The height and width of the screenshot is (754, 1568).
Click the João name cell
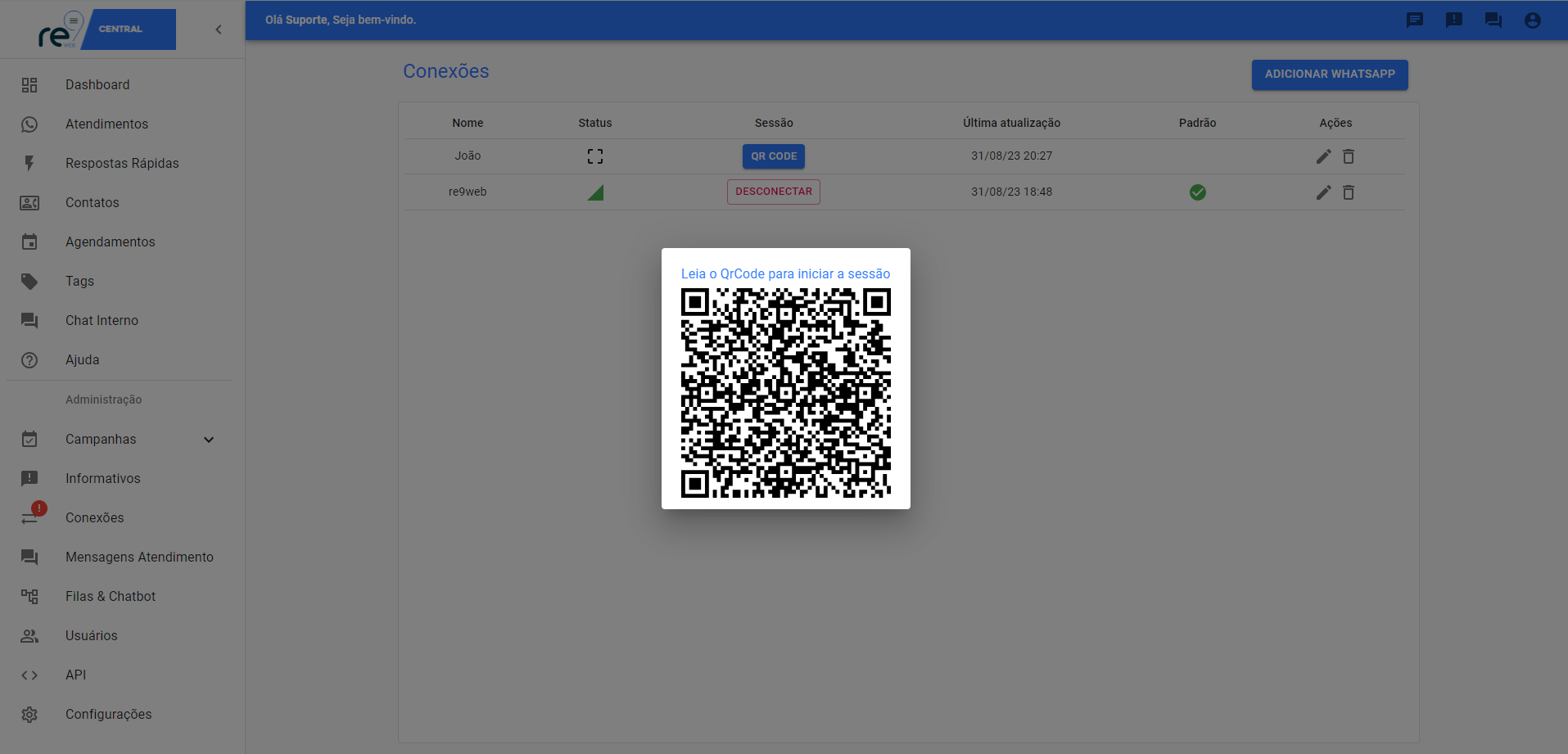tap(468, 156)
